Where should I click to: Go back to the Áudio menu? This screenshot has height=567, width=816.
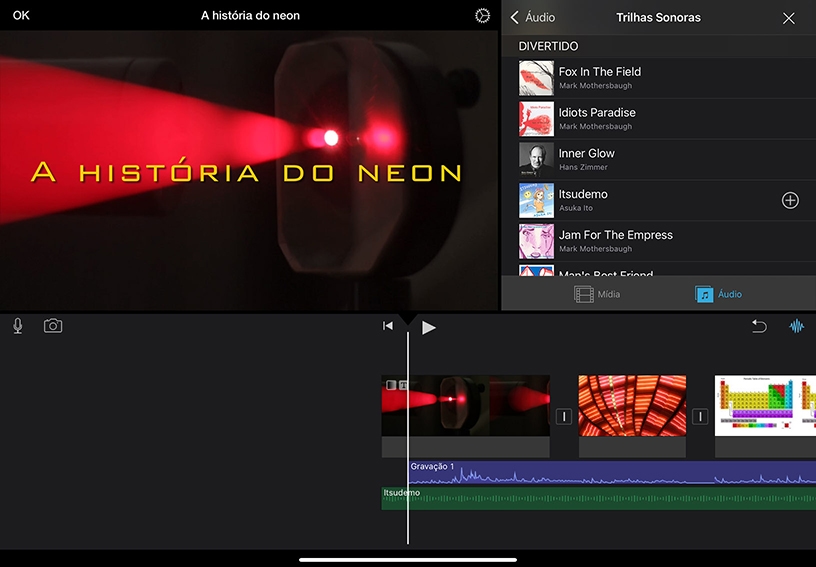click(532, 17)
